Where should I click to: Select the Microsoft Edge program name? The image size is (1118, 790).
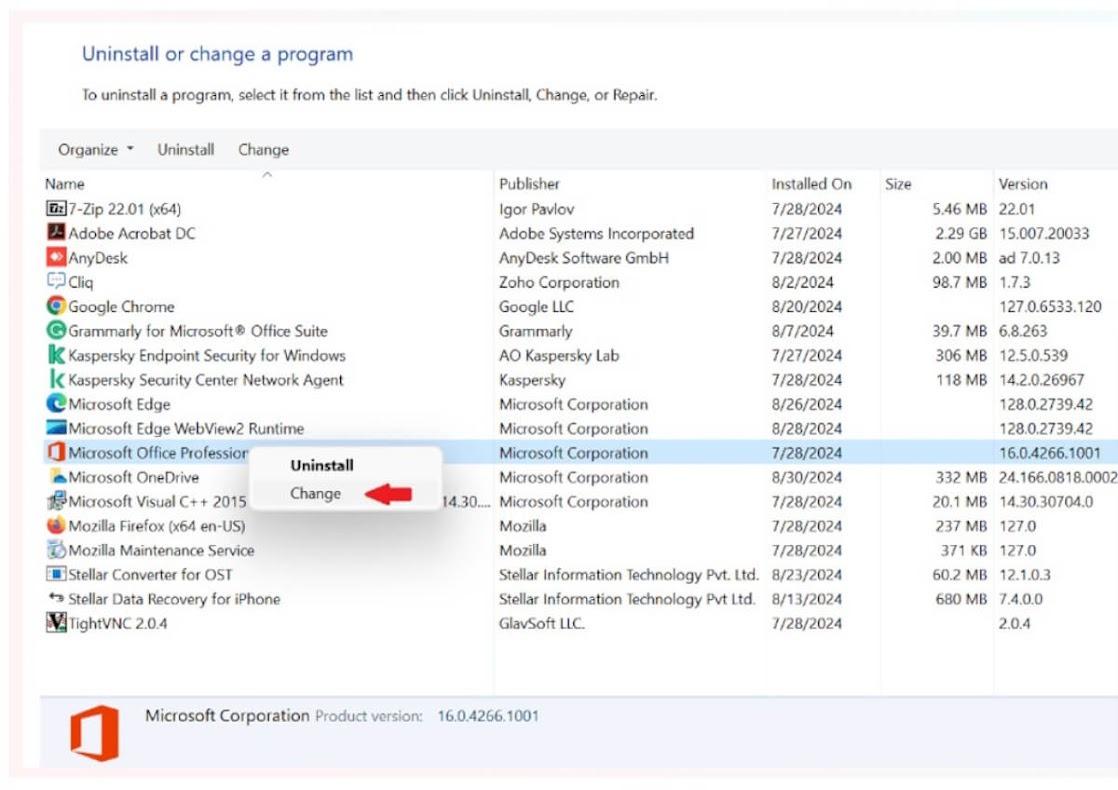point(119,404)
